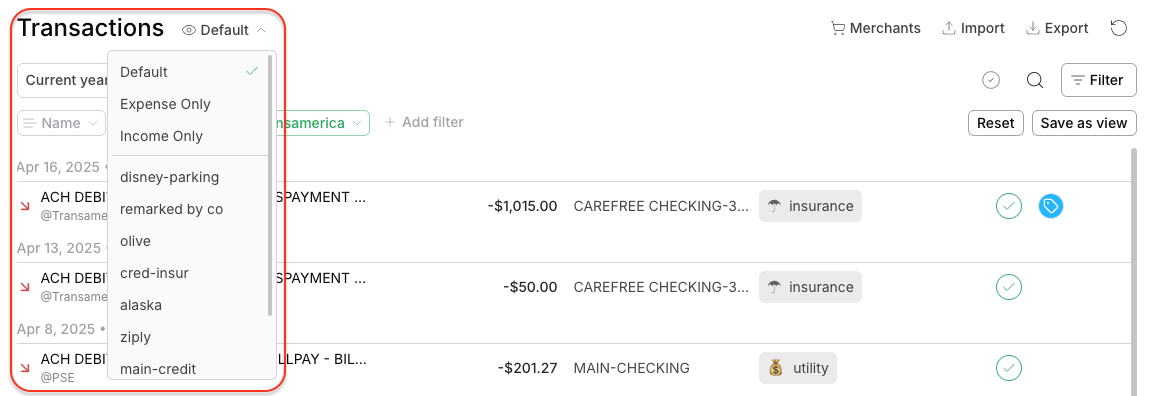The width and height of the screenshot is (1154, 396).
Task: Click the blue tag icon on the $1,015.00 transaction
Action: coord(1051,206)
